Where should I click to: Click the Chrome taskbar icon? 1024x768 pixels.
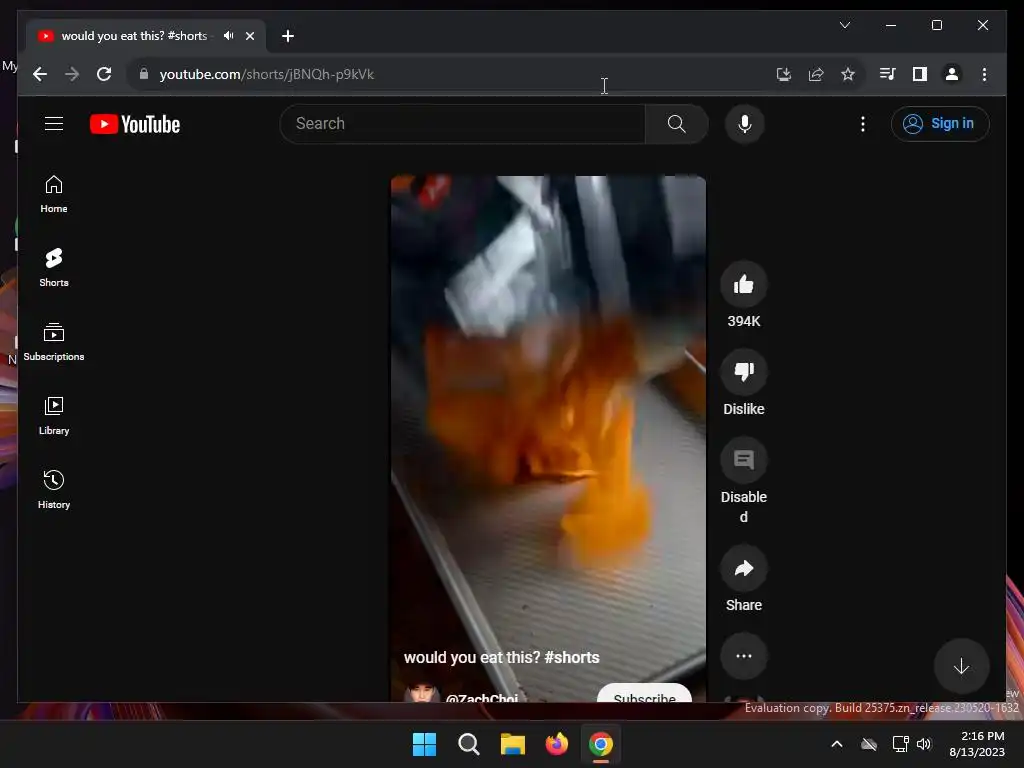pos(601,744)
